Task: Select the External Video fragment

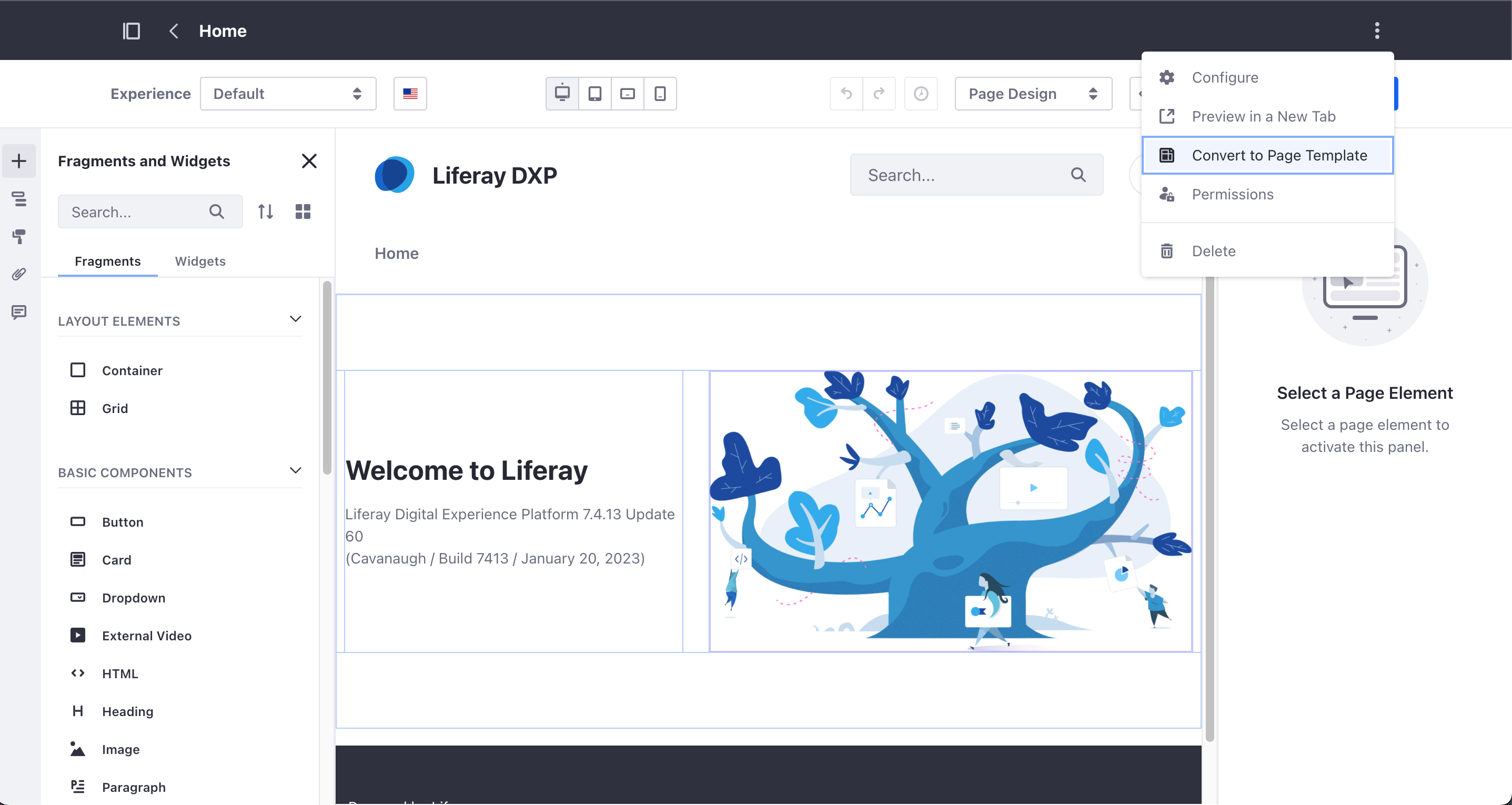Action: click(179, 635)
